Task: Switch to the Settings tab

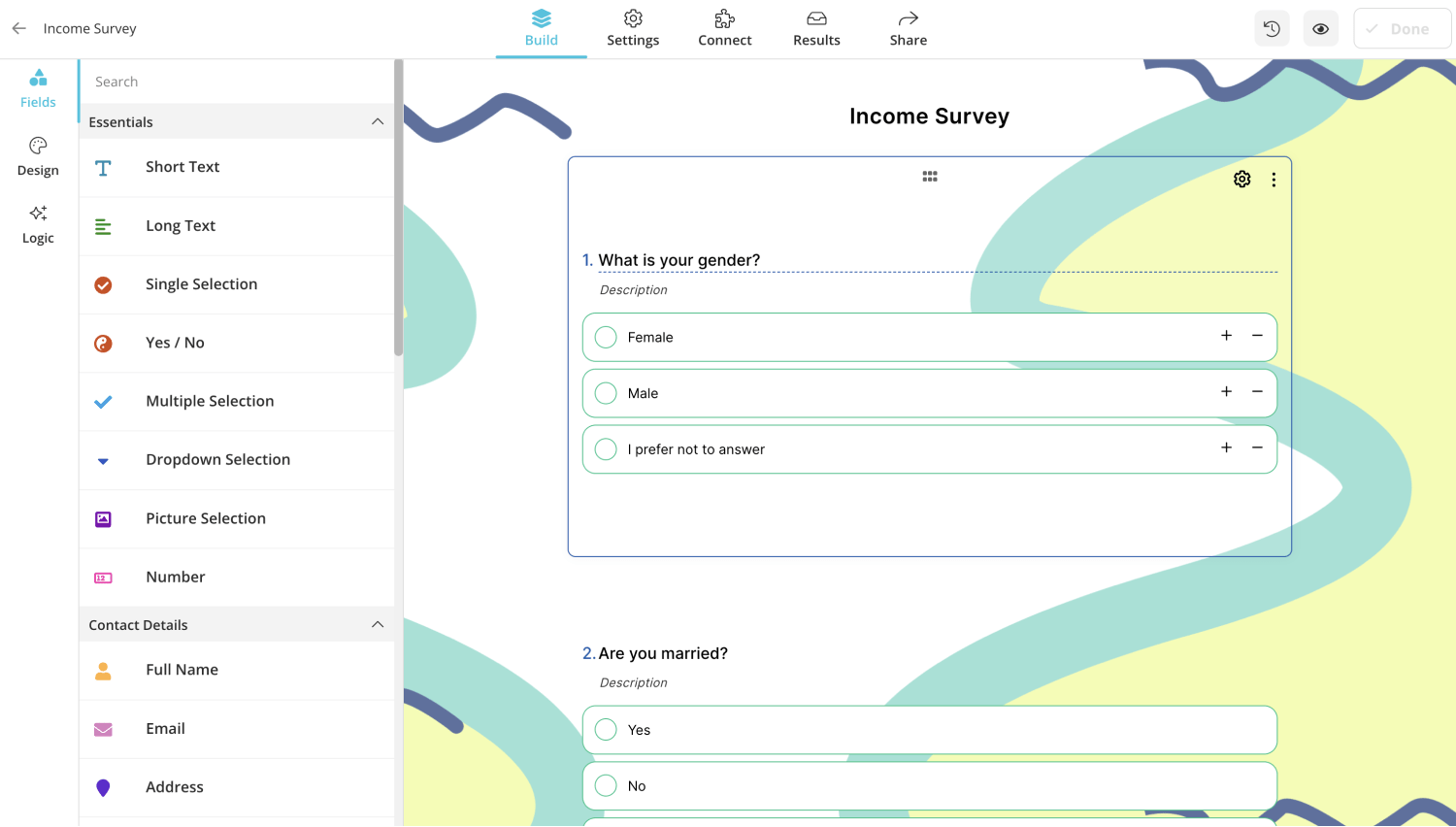Action: pos(633,28)
